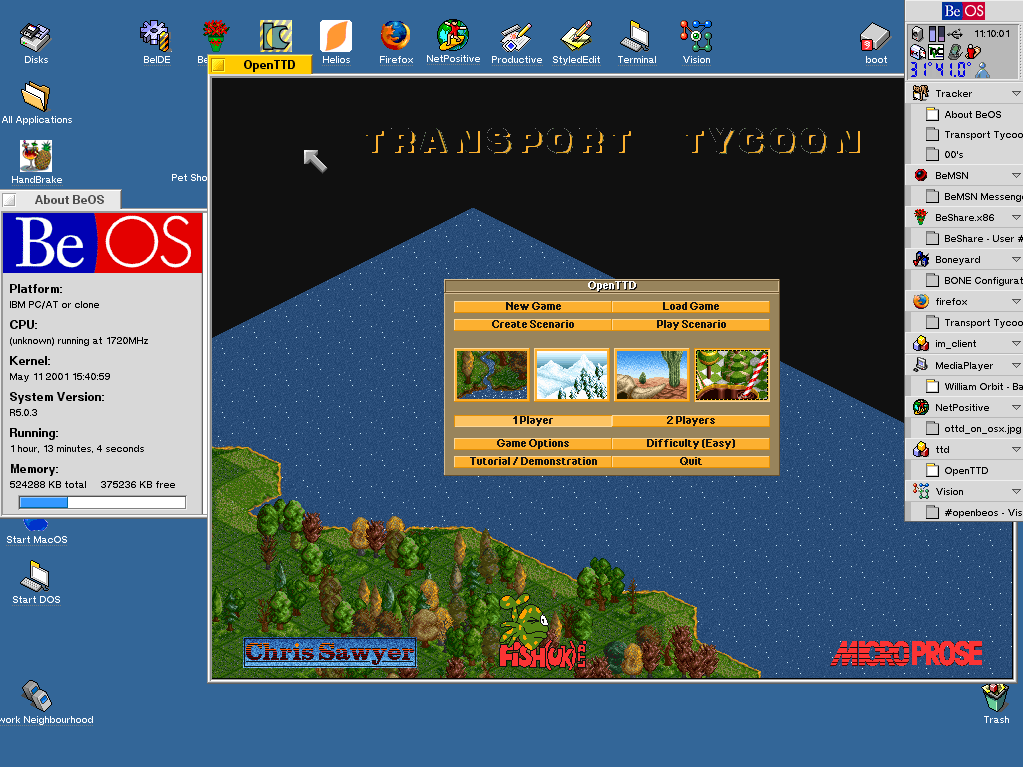Click the Tutorial / Demonstration button
The width and height of the screenshot is (1024, 768).
click(x=533, y=461)
